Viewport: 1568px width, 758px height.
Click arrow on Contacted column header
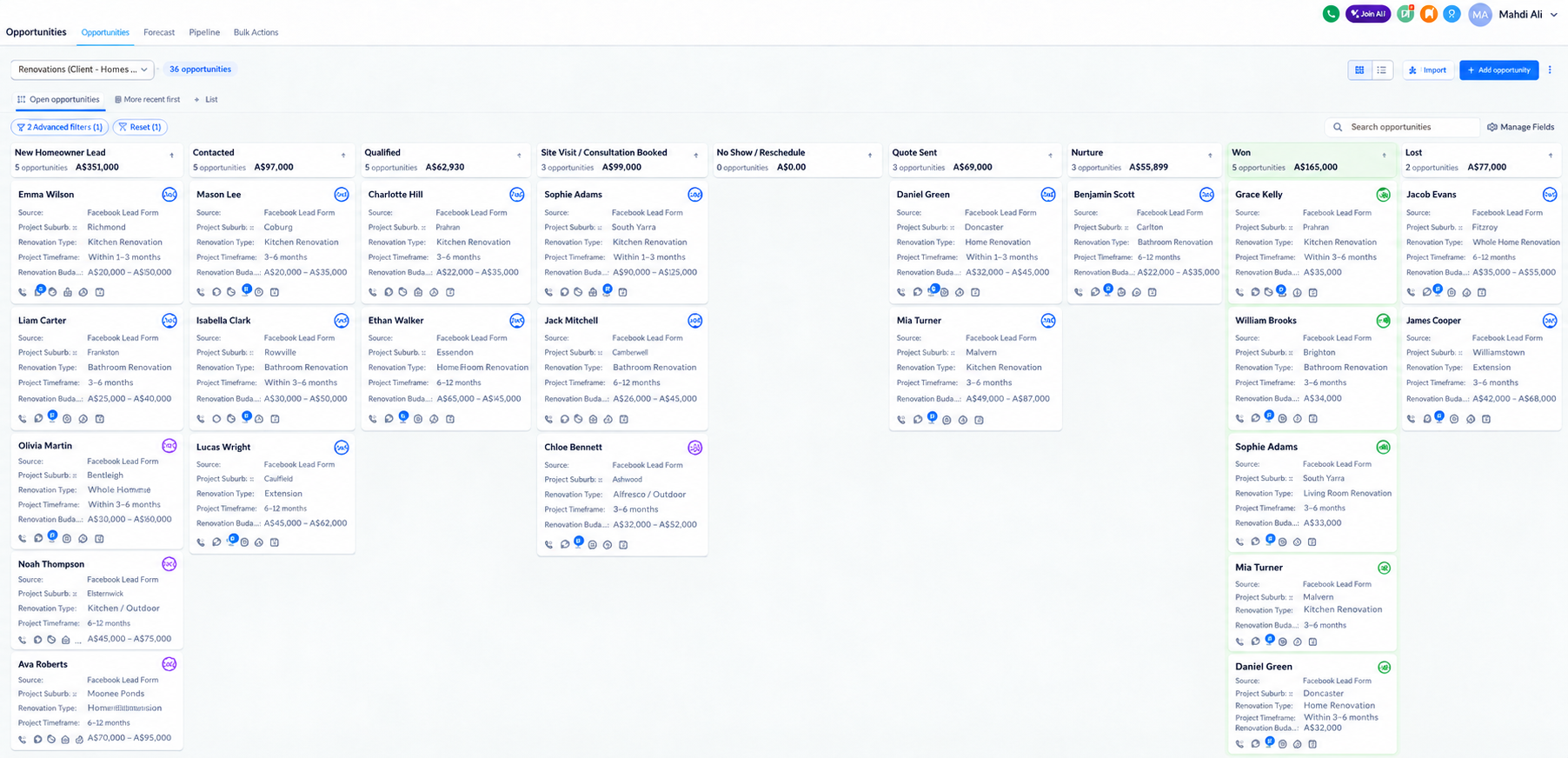343,156
